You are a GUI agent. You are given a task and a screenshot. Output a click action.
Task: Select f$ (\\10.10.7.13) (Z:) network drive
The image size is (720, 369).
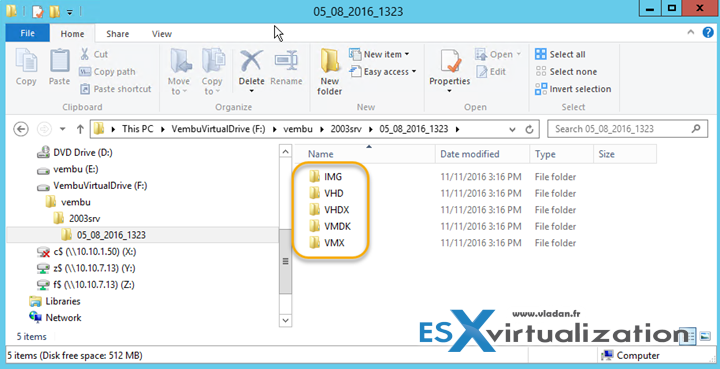[85, 285]
